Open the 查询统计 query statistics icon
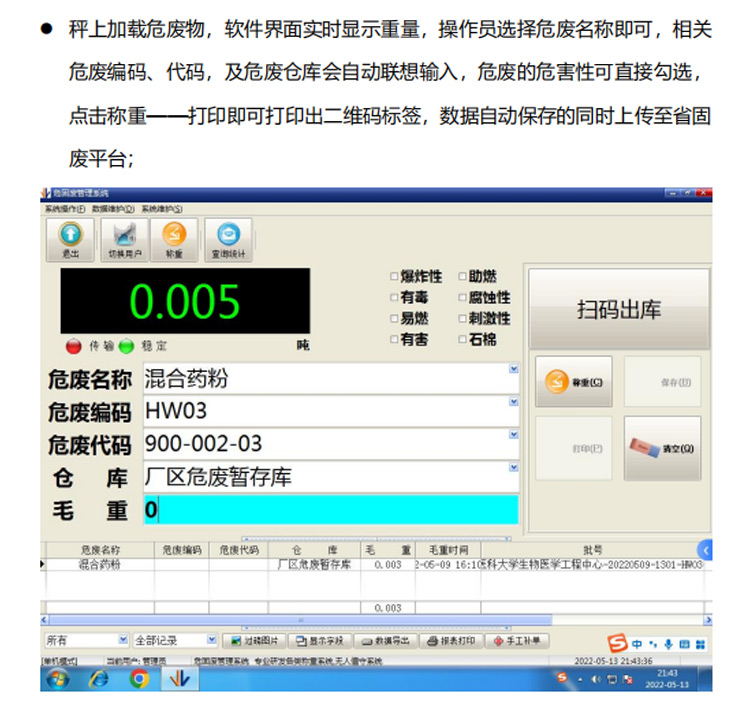Viewport: 750px width, 707px height. pyautogui.click(x=229, y=240)
